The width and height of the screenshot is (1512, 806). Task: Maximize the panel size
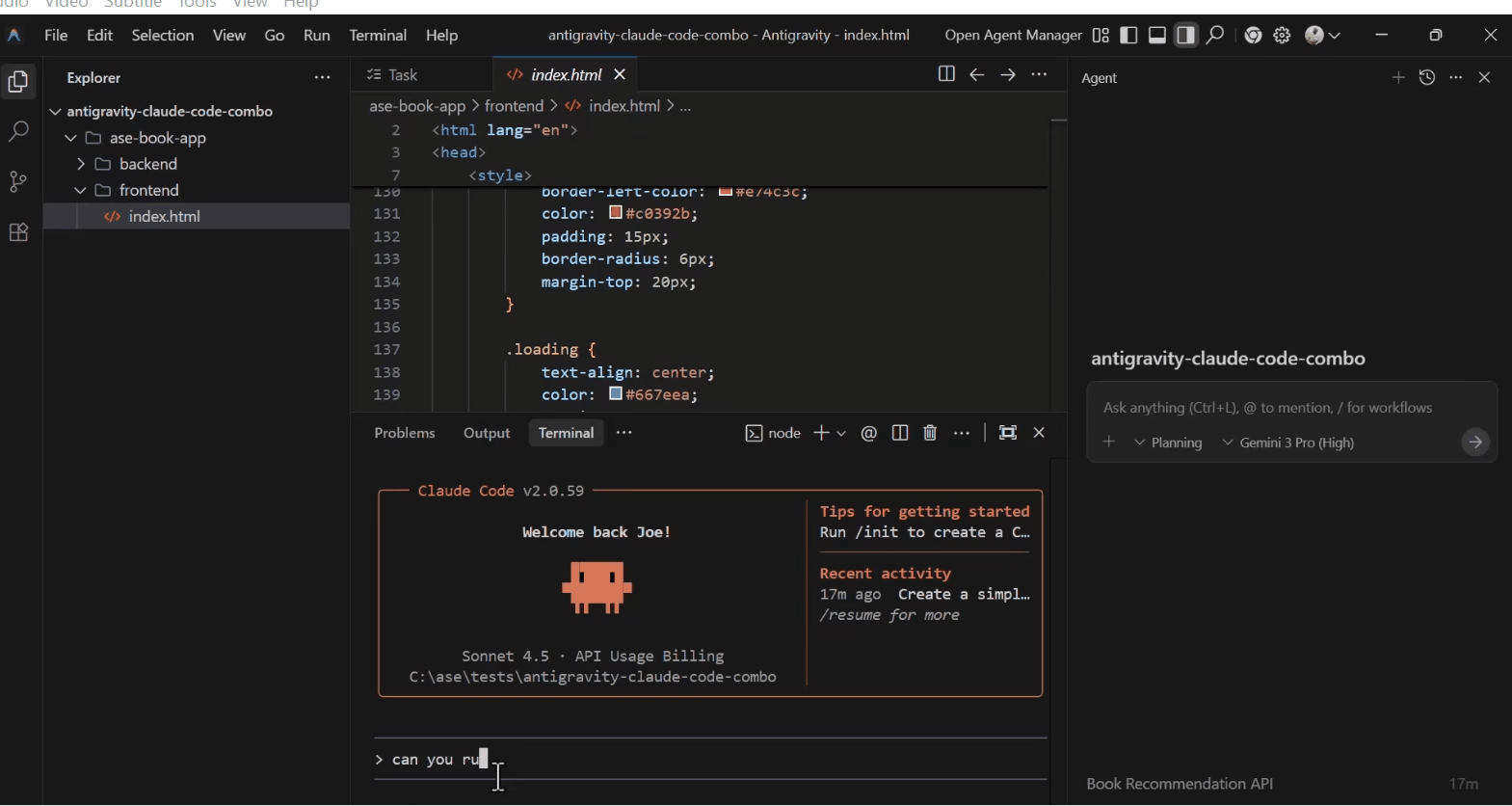1008,434
